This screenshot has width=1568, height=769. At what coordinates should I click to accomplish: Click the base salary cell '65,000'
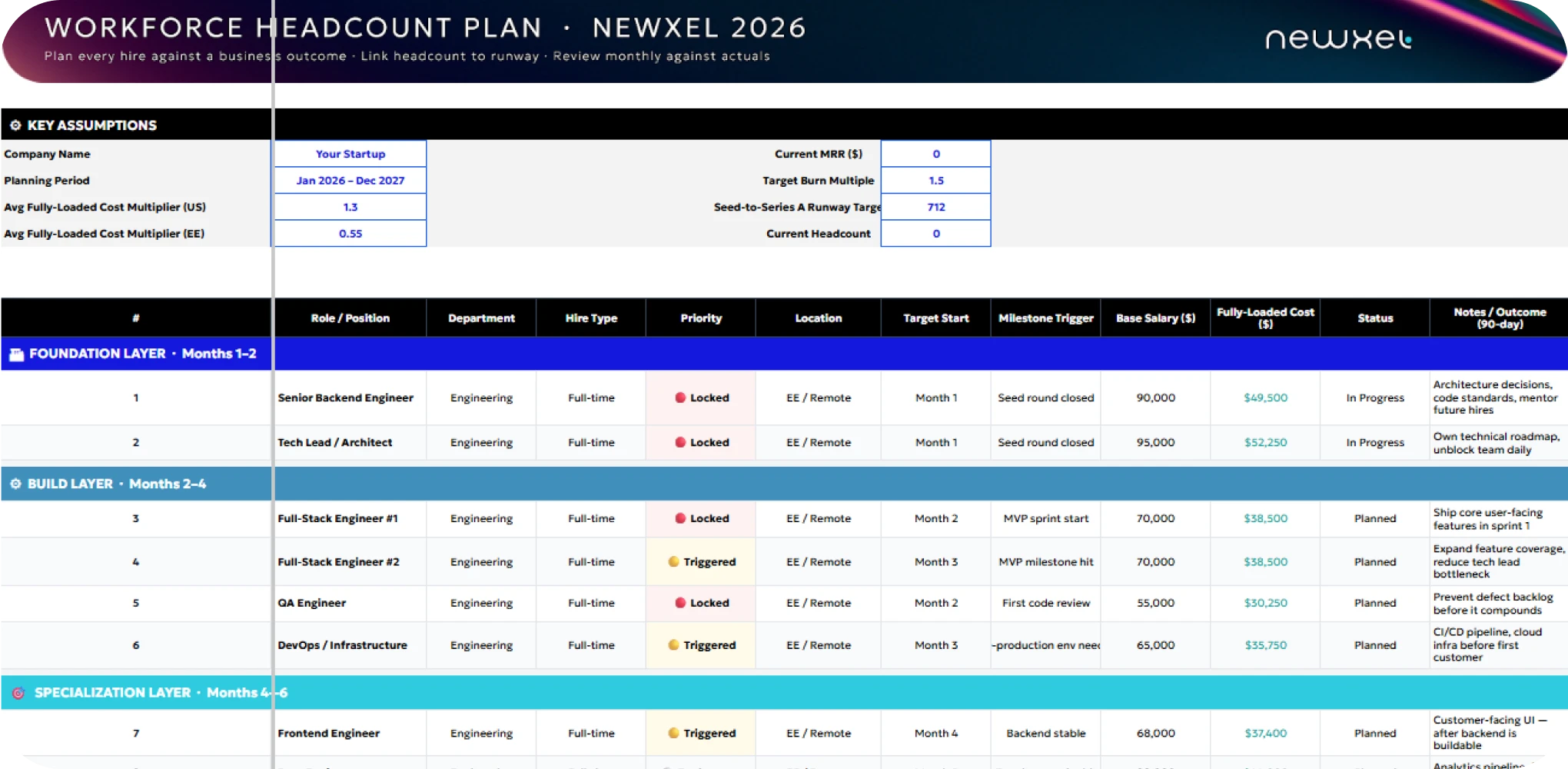[1156, 644]
